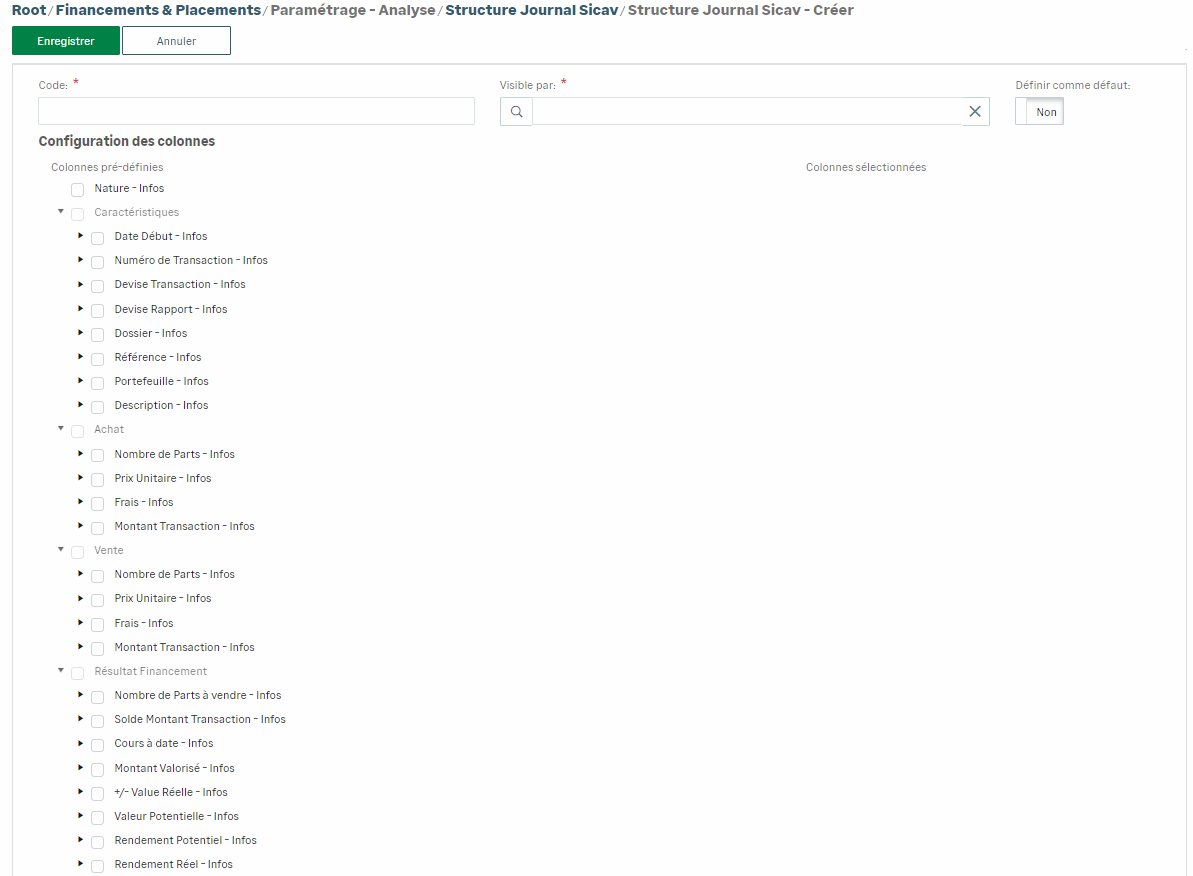
Task: Click the search icon in Visible par field
Action: (516, 112)
